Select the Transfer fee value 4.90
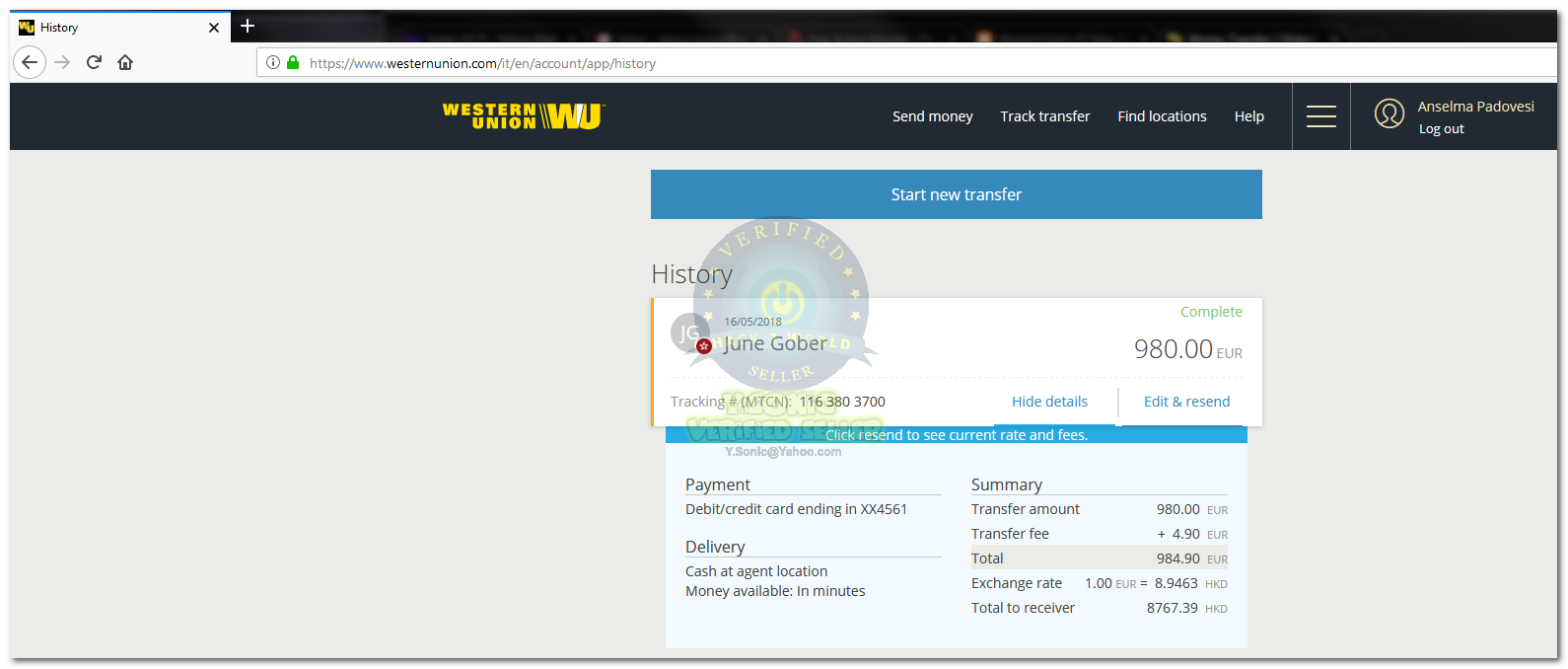 tap(1185, 534)
